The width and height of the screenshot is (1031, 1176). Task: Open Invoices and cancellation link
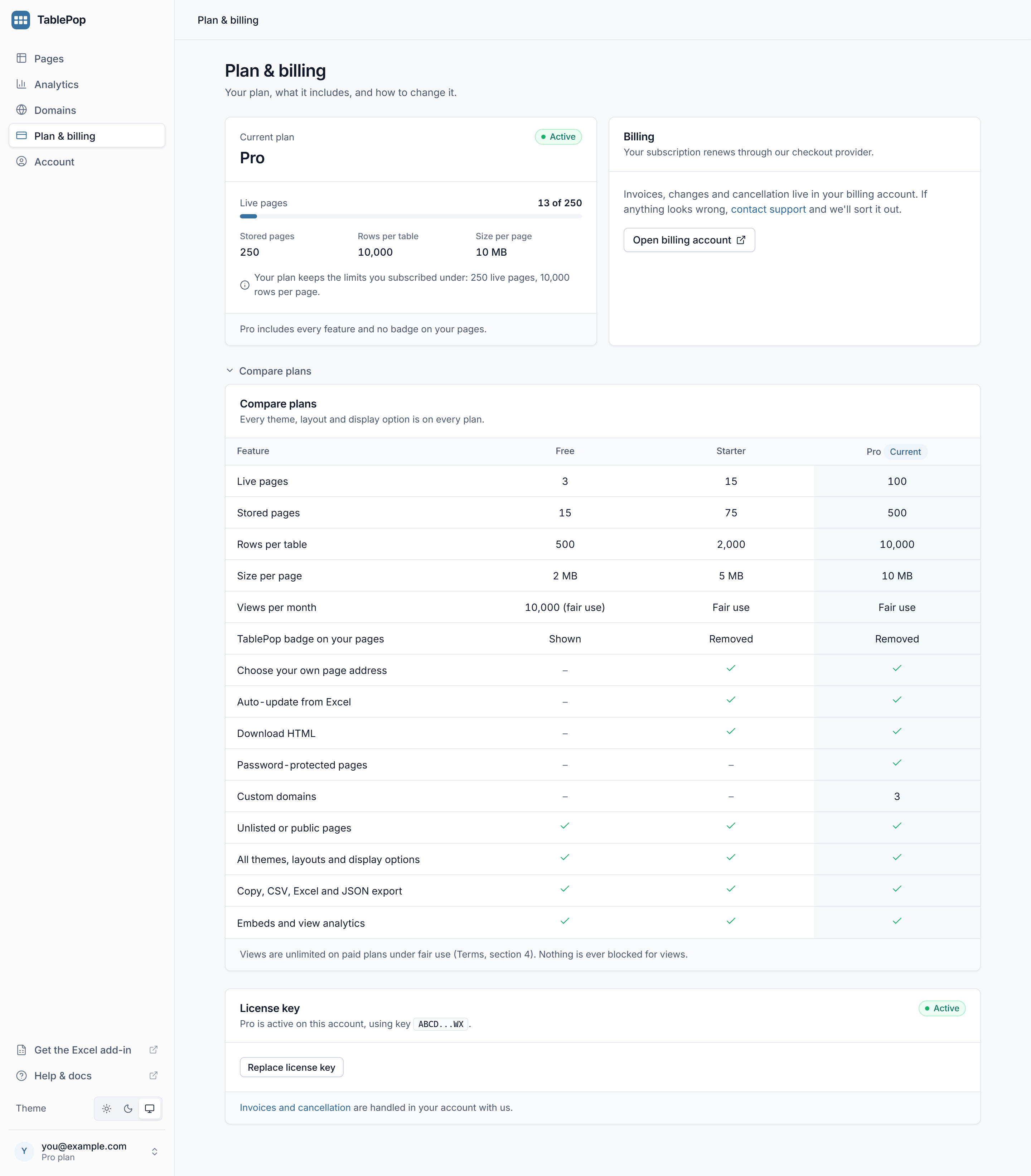295,1108
